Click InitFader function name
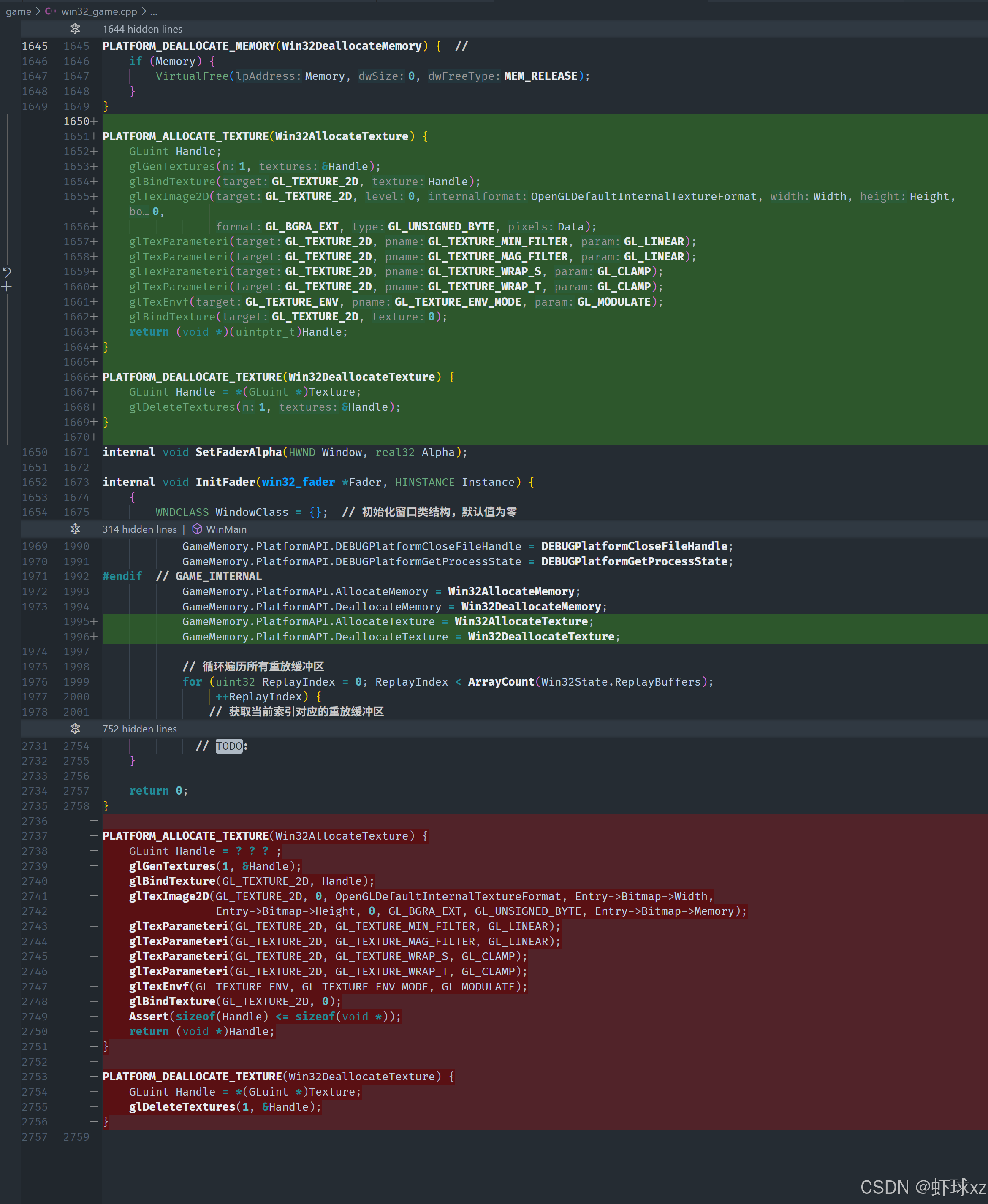The image size is (988, 1204). click(x=225, y=482)
